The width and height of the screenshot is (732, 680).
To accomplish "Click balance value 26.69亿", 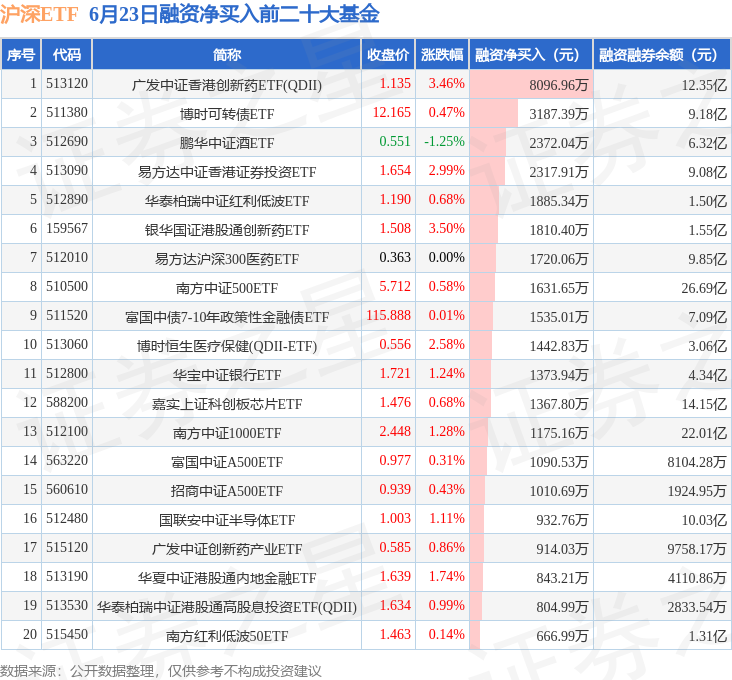I will [704, 288].
